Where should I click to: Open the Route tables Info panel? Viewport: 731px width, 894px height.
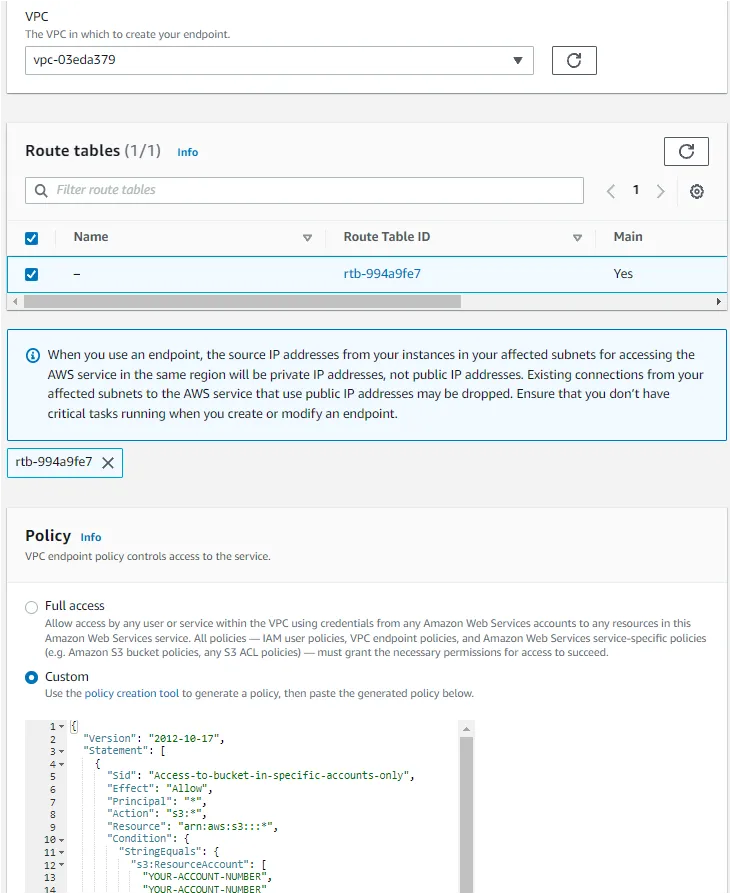[x=187, y=152]
